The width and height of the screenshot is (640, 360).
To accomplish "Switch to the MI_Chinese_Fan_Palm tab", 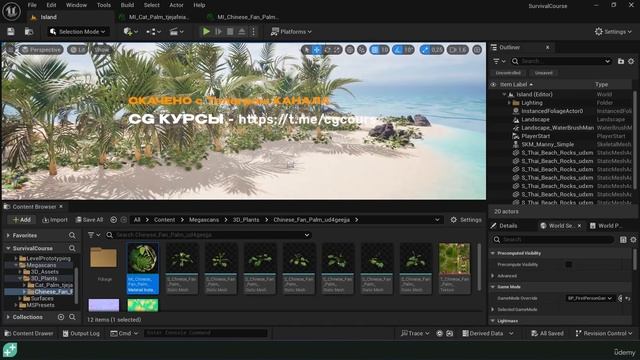I will (247, 17).
